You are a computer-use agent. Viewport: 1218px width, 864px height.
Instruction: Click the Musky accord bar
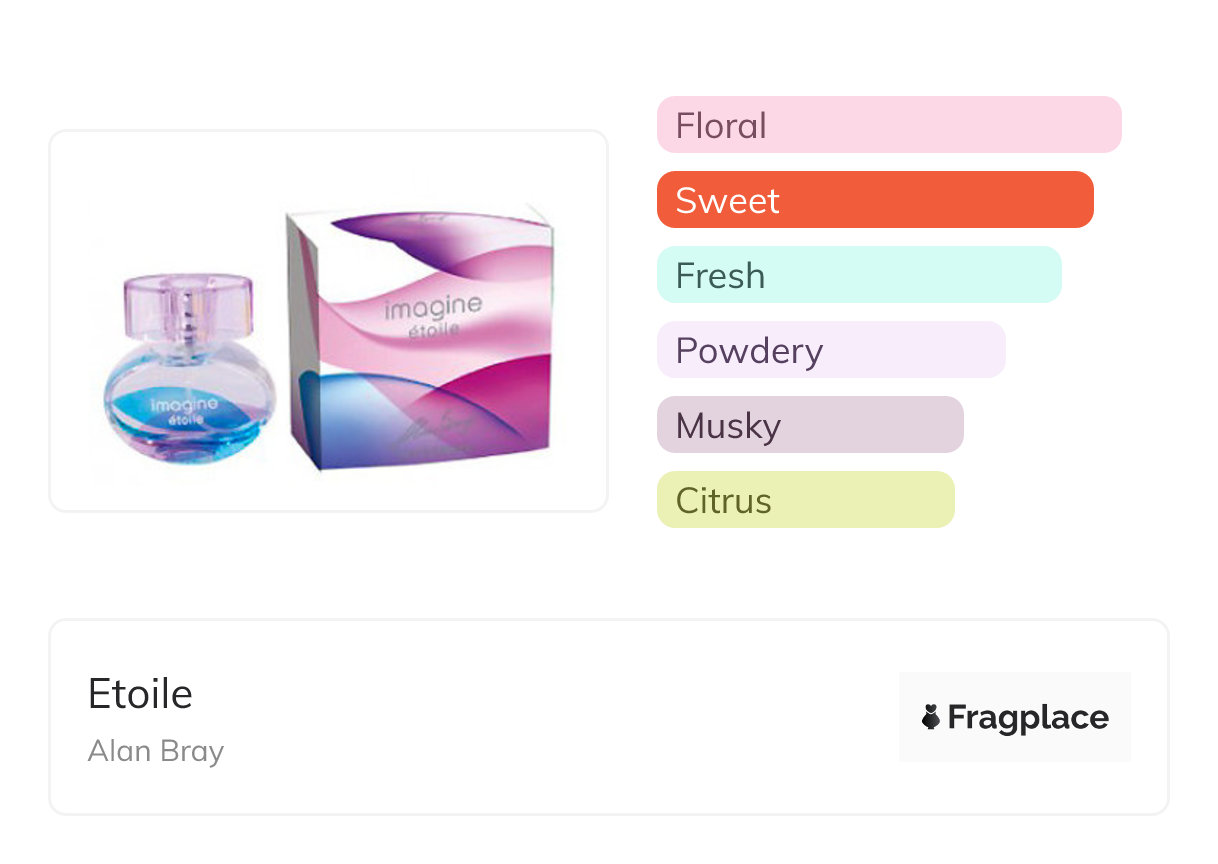click(x=809, y=425)
